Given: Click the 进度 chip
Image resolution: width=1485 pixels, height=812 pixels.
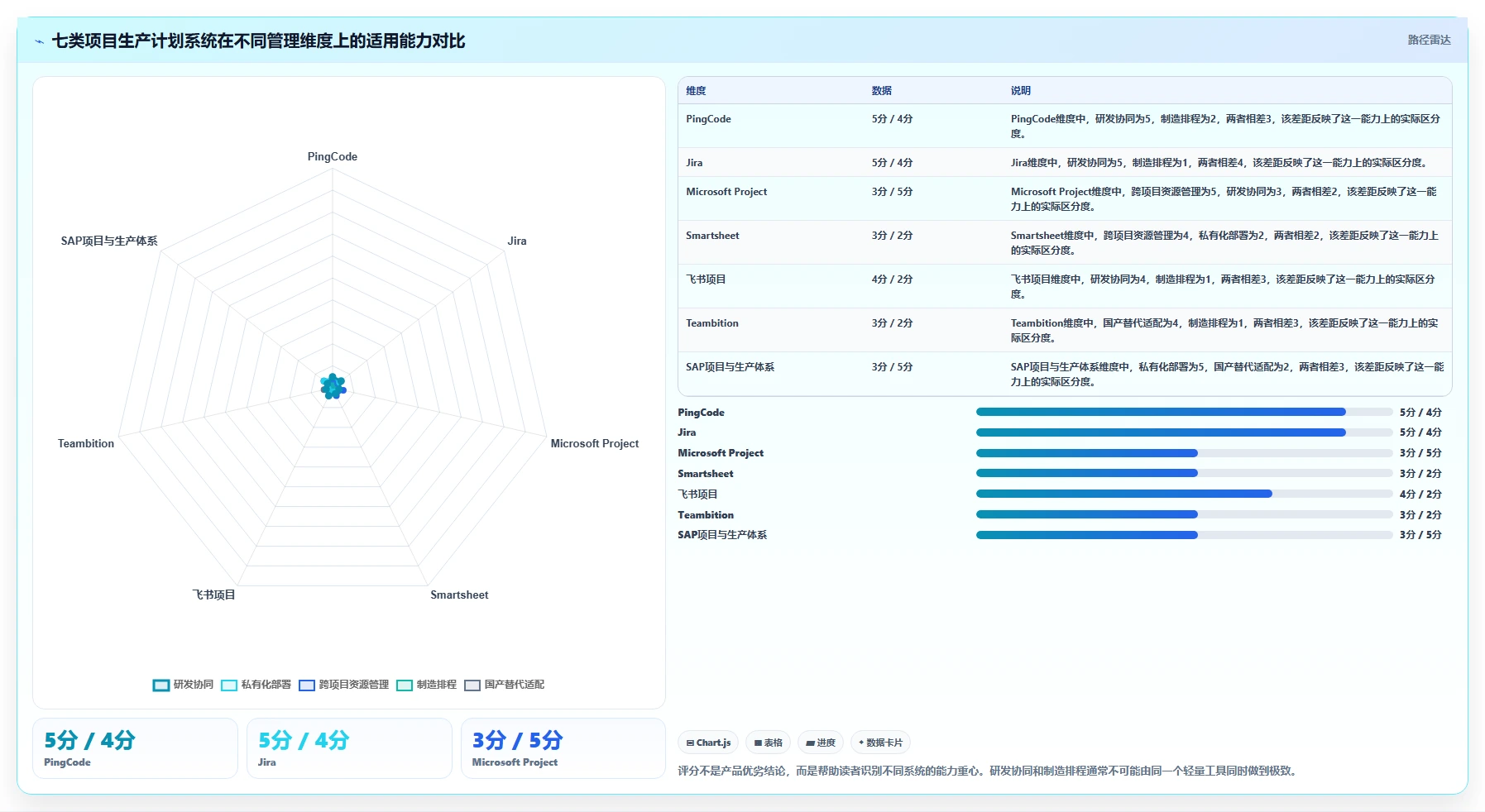Looking at the screenshot, I should 821,743.
